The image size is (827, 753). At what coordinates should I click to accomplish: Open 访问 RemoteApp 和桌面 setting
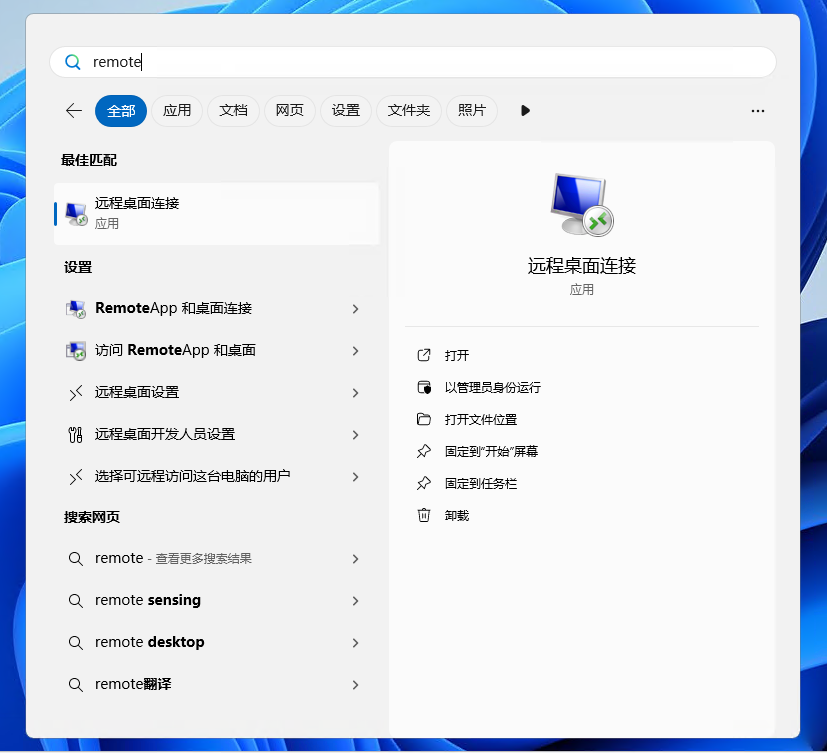click(x=176, y=351)
